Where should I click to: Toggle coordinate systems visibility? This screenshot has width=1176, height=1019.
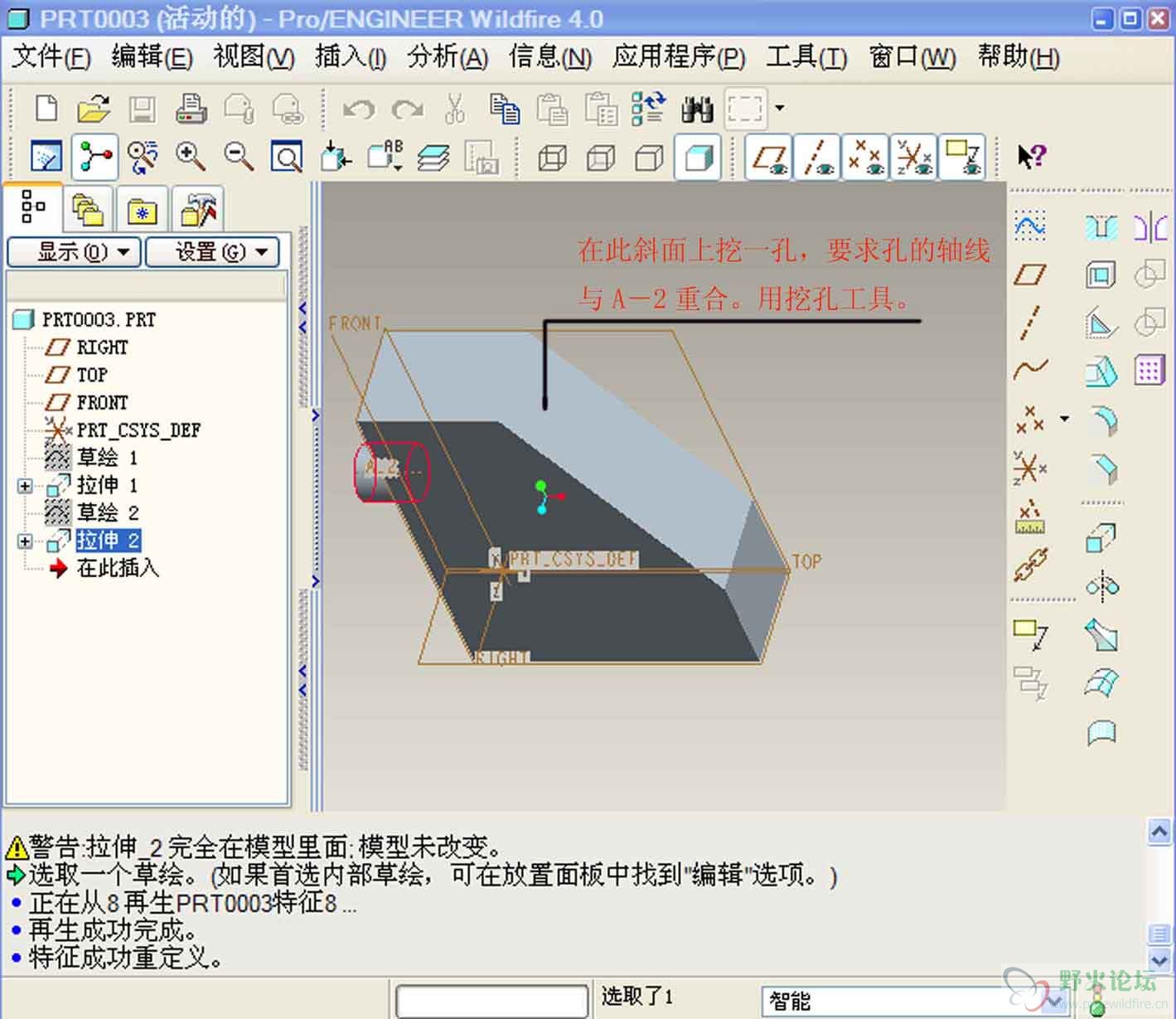[913, 157]
